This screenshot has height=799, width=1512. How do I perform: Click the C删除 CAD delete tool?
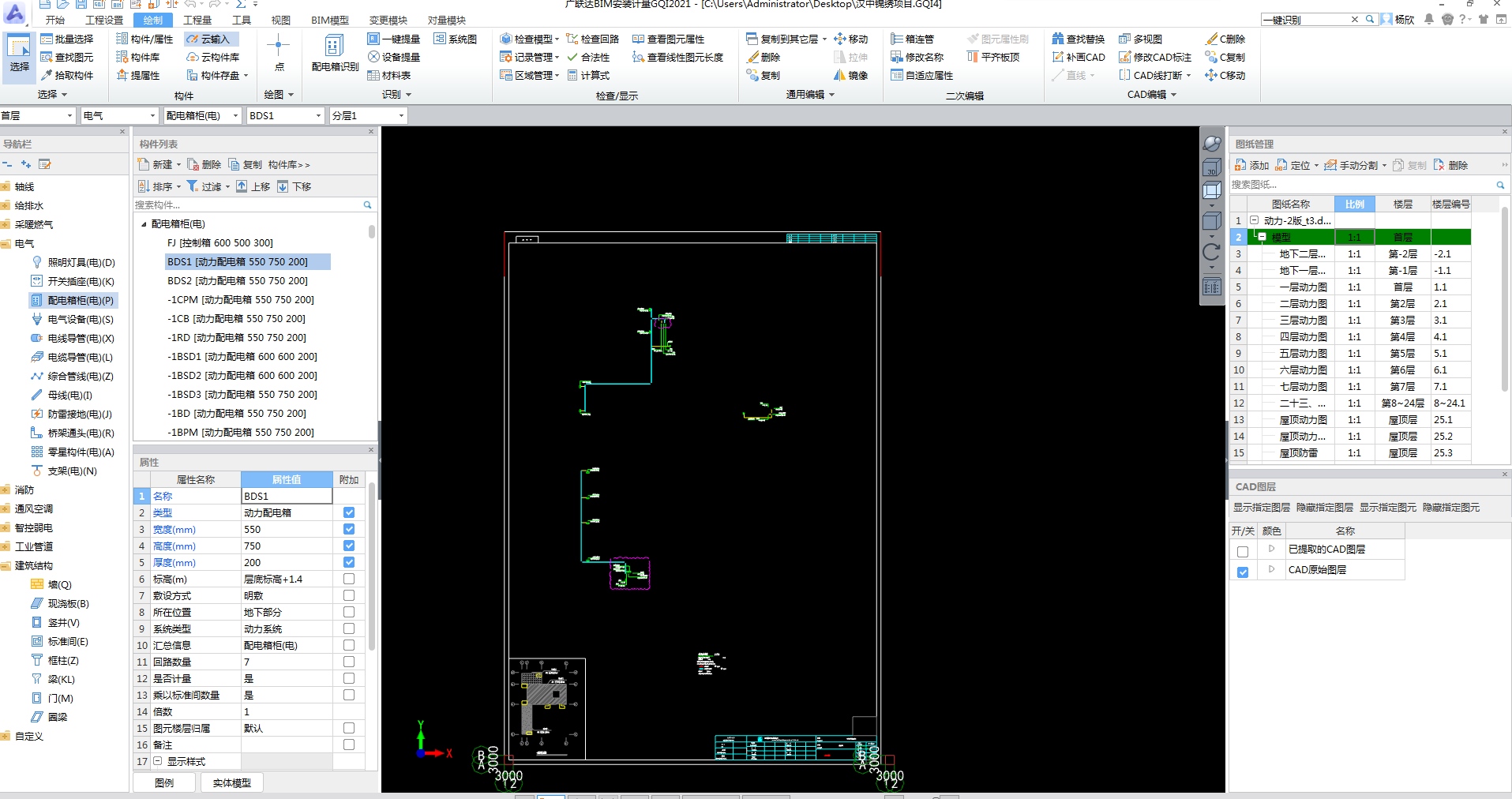point(1225,39)
